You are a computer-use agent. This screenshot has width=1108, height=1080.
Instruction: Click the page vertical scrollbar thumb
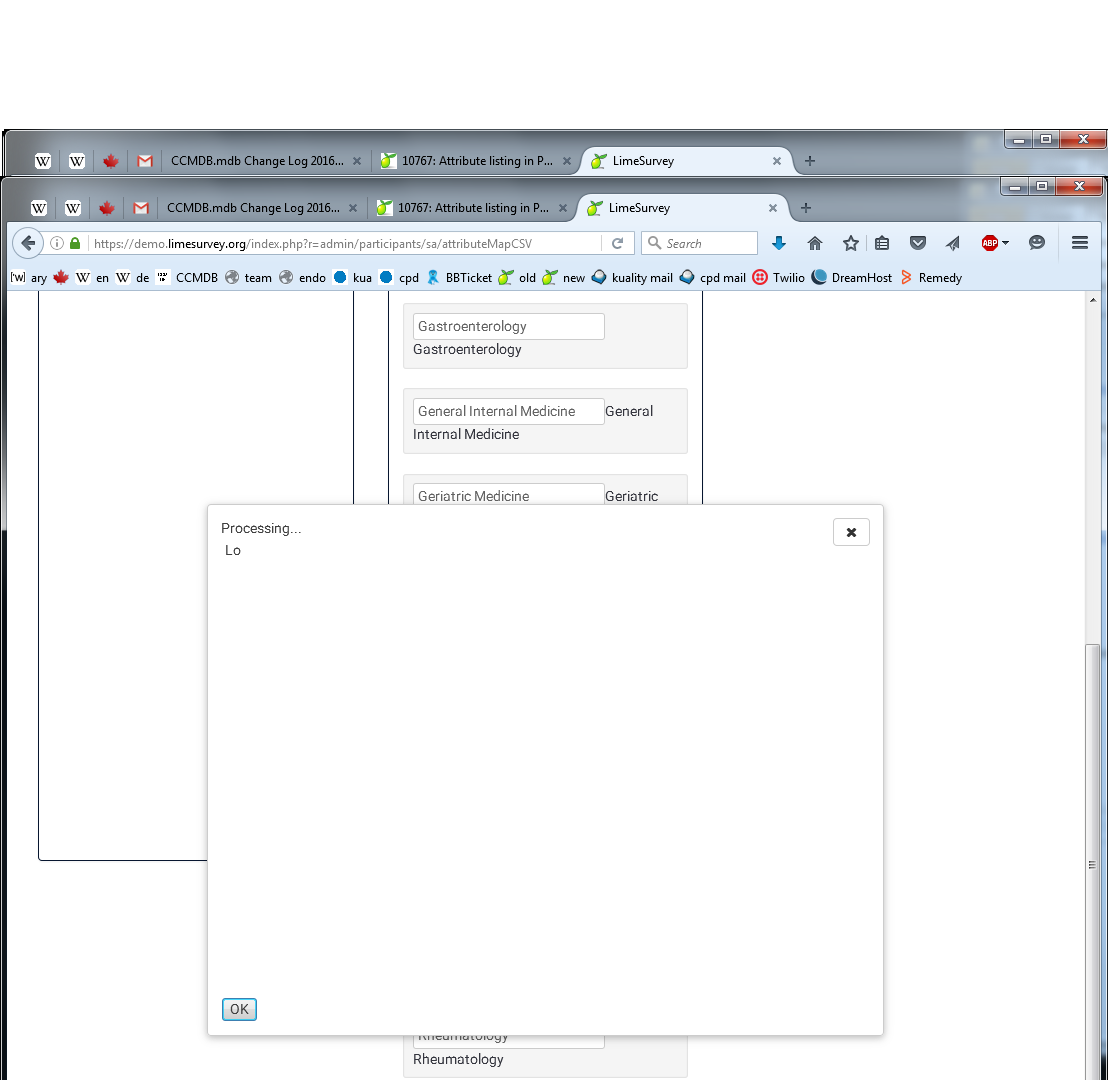tap(1092, 862)
